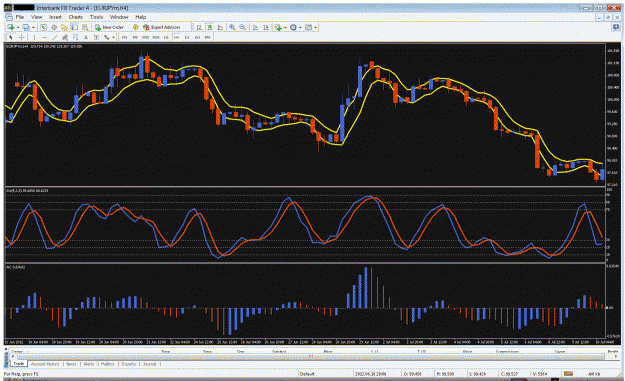This screenshot has height=381, width=625.
Task: Select the Vertical Line tool
Action: [x=34, y=37]
